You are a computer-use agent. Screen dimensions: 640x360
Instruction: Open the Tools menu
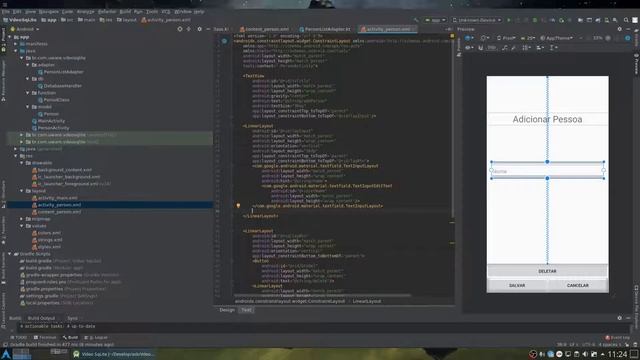152,12
